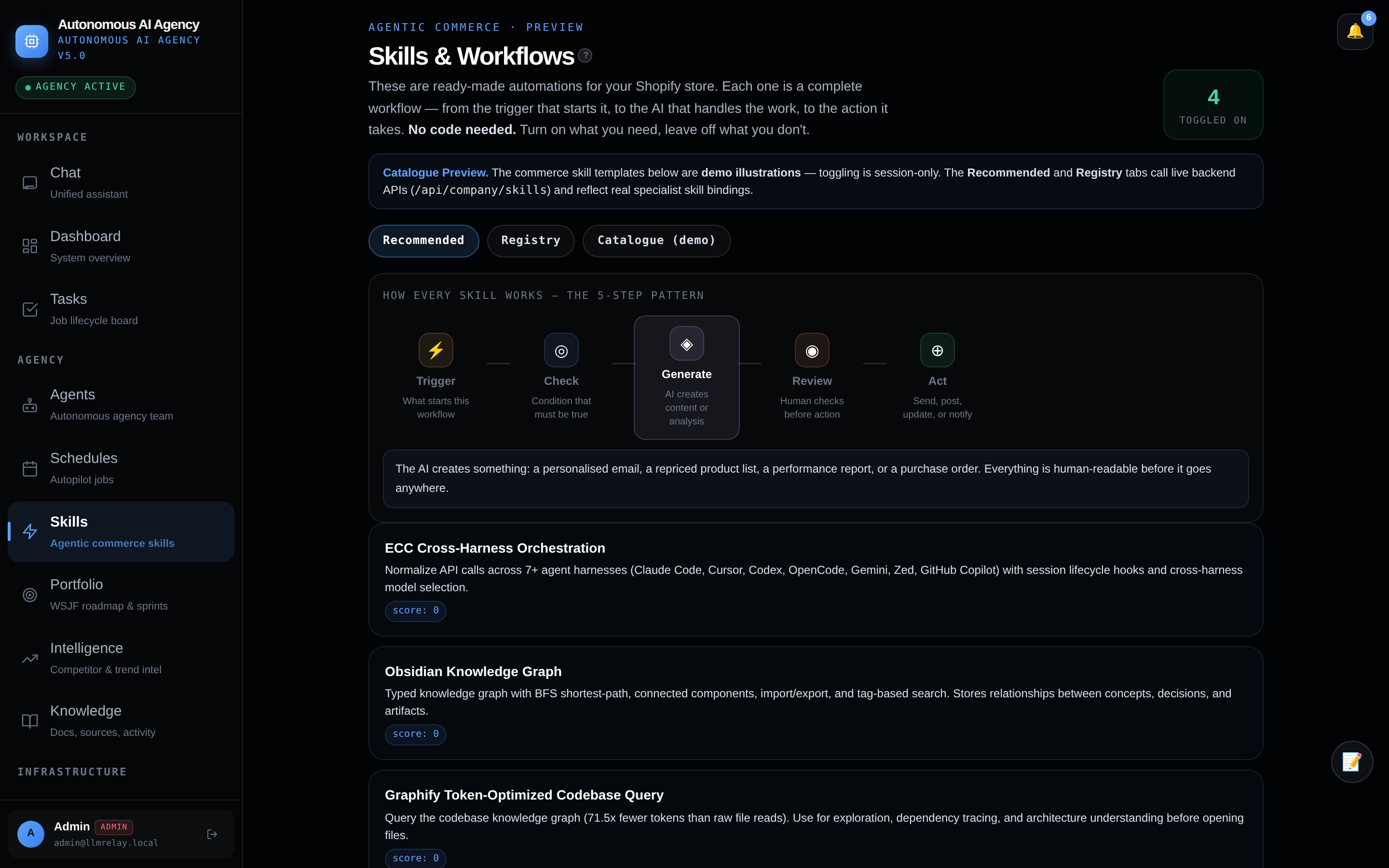Image resolution: width=1389 pixels, height=868 pixels.
Task: Select the Trigger step lightning icon
Action: [x=436, y=350]
